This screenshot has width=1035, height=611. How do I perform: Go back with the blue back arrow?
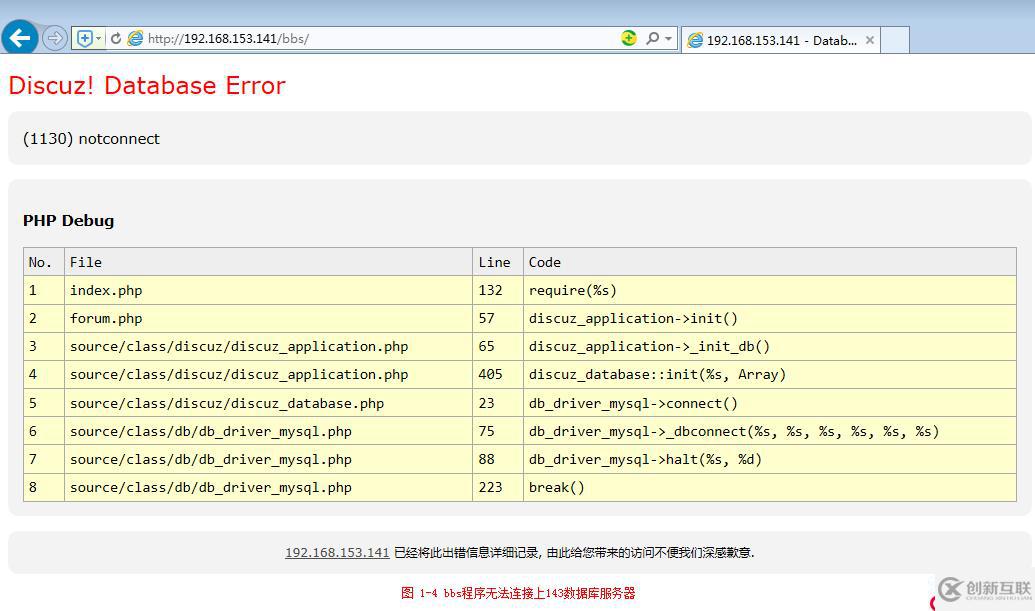tap(20, 38)
